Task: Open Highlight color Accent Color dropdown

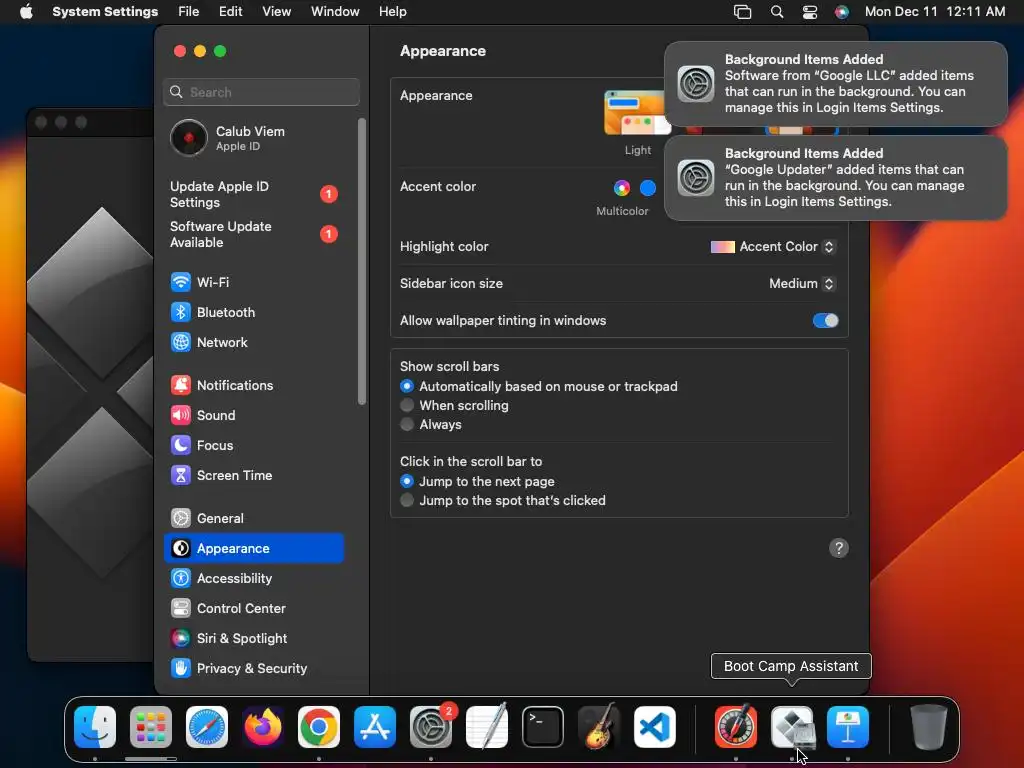Action: 773,247
